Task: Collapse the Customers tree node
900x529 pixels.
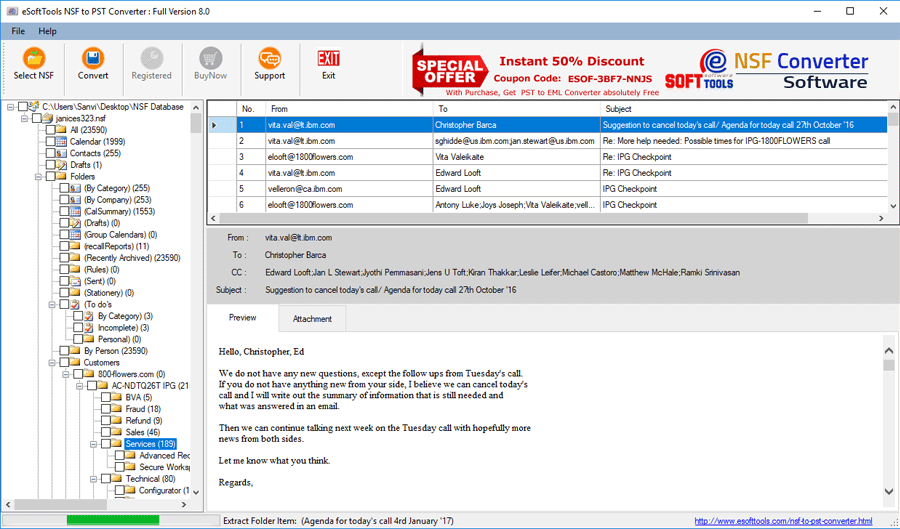Action: [x=53, y=363]
